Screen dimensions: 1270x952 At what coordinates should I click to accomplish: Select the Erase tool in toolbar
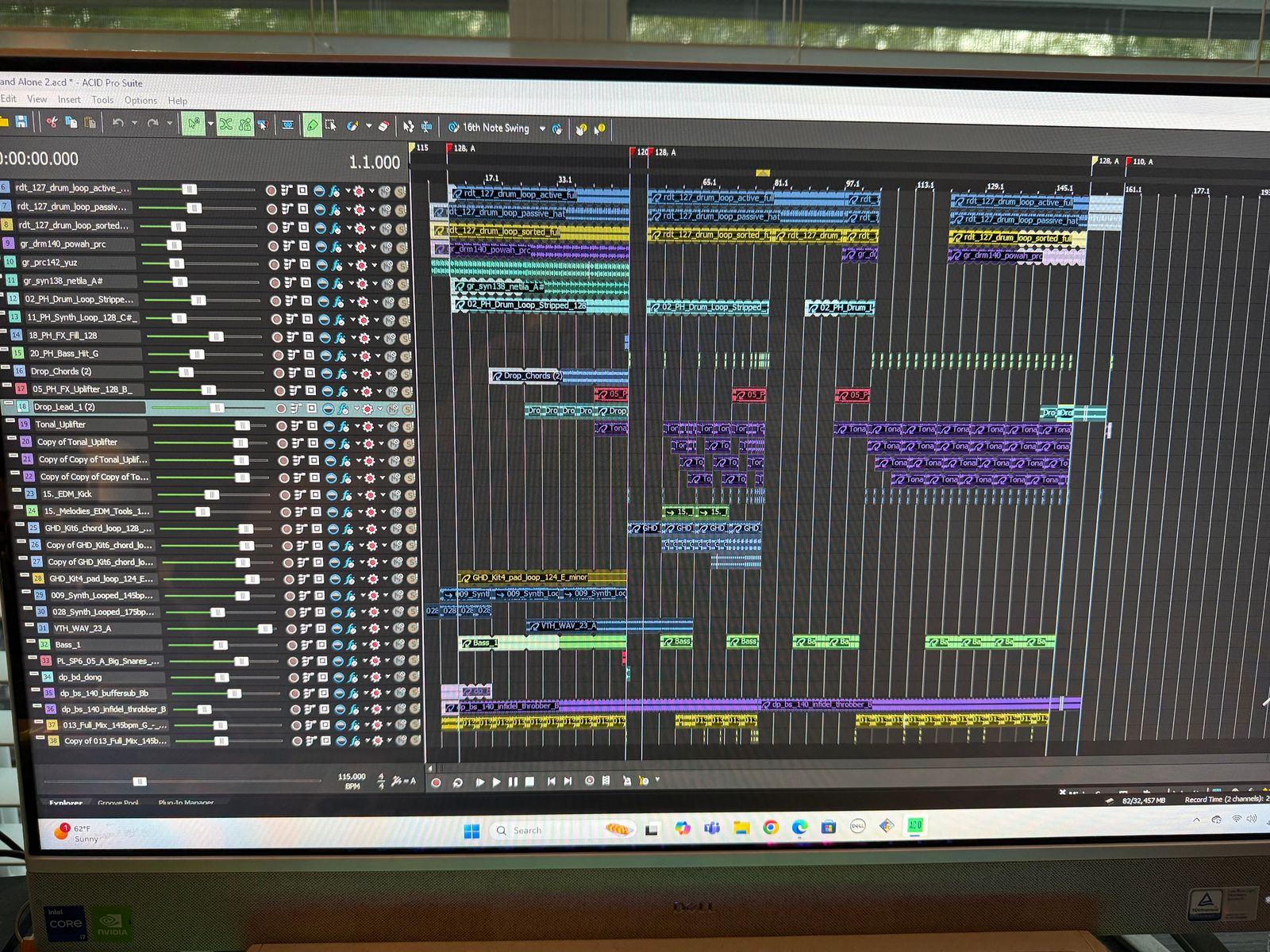click(x=383, y=126)
